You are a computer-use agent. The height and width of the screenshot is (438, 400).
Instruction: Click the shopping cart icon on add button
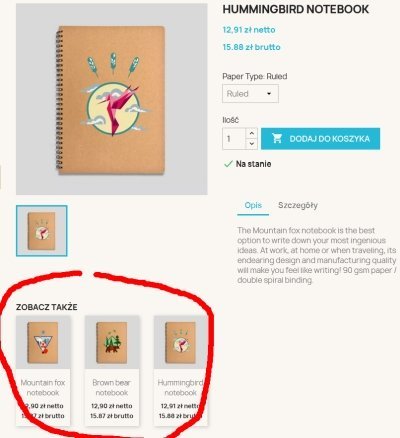[277, 138]
